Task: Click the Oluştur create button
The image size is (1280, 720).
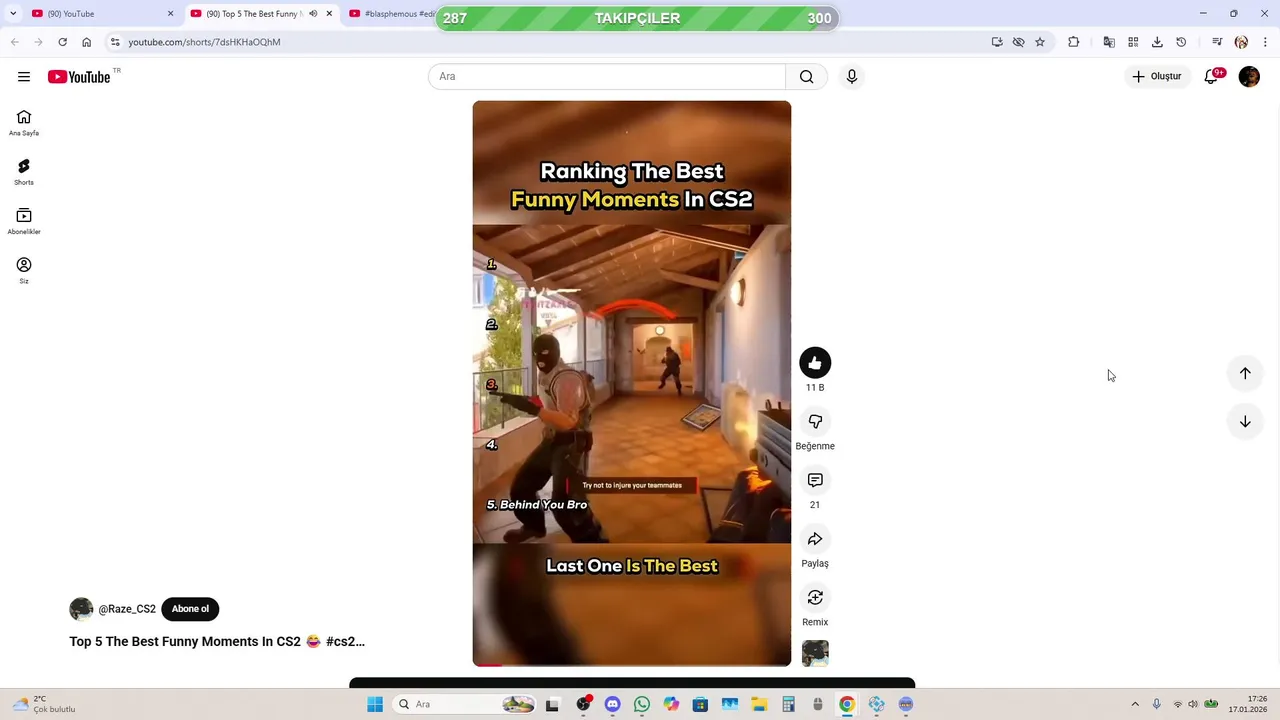Action: (1157, 77)
